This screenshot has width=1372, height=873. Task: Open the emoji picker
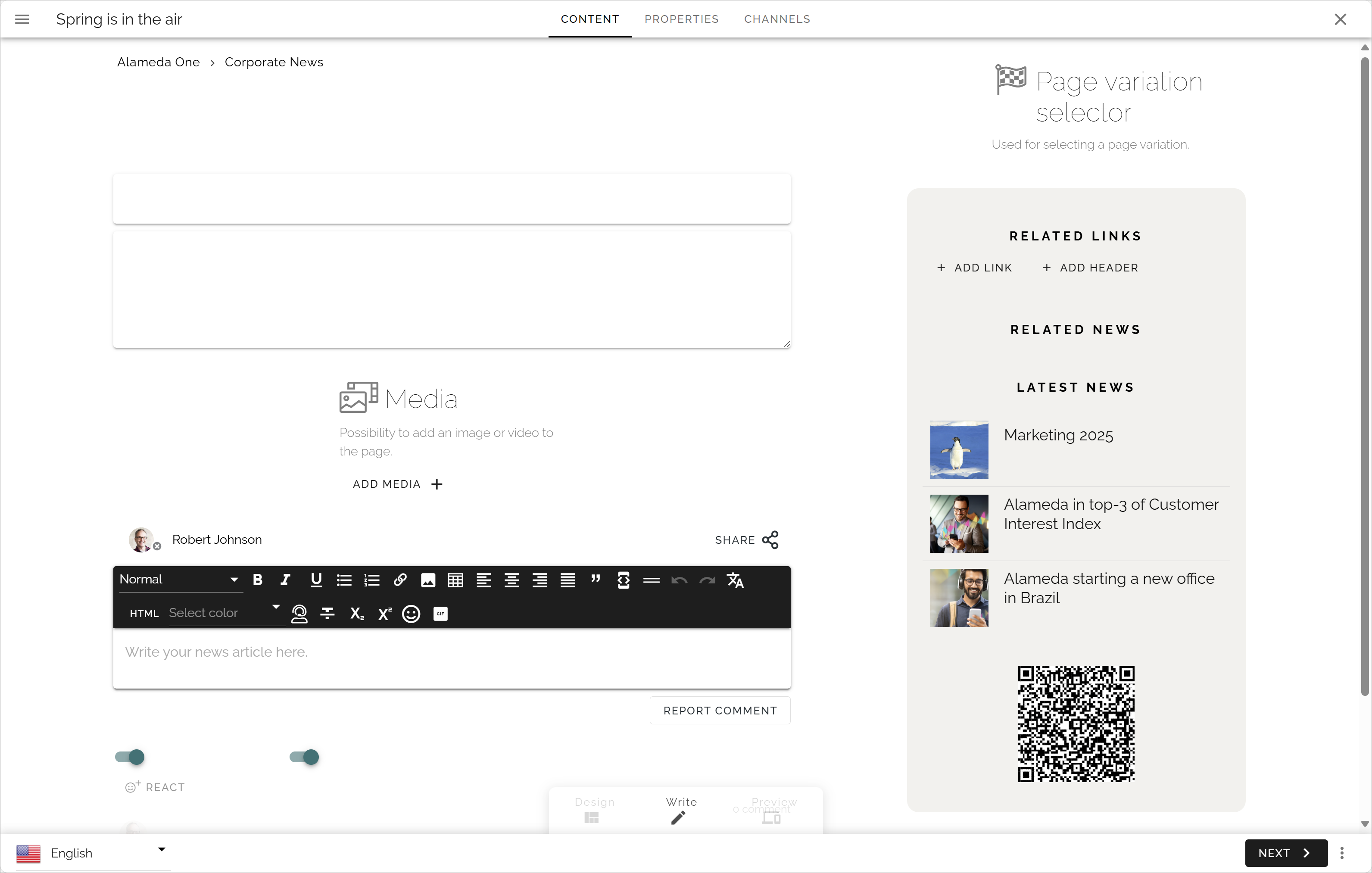point(411,614)
